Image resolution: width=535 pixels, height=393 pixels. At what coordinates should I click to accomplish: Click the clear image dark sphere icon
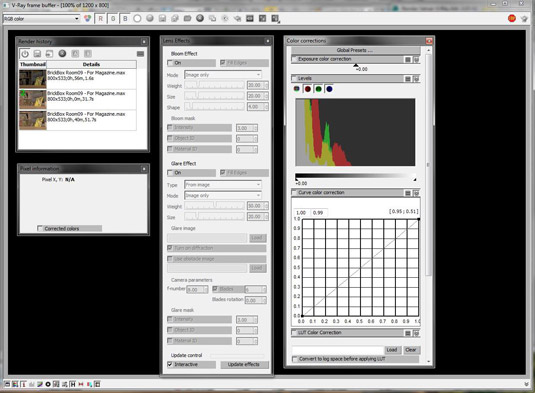(x=200, y=18)
